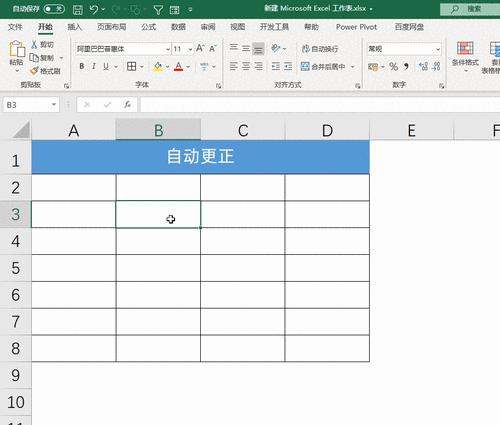Viewport: 500px width, 425px height.
Task: Open the font name combo box
Action: [123, 49]
